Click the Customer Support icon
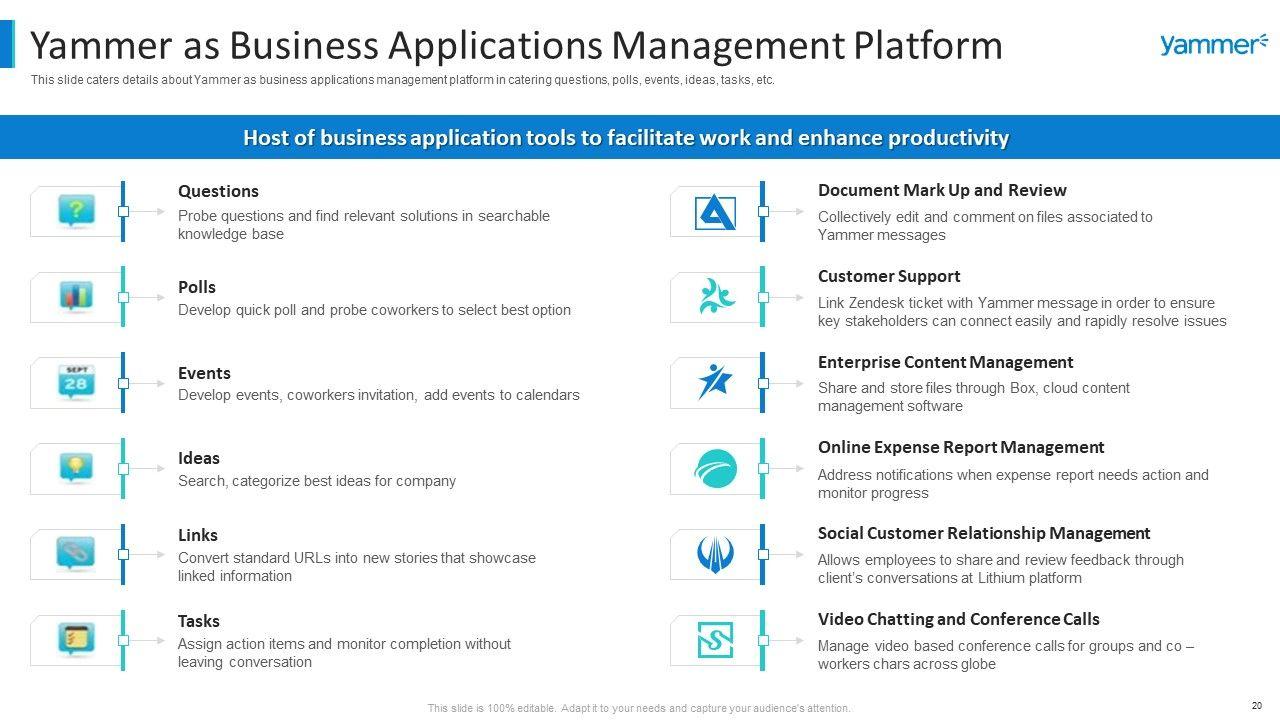Screen dimensions: 1280x720 [716, 297]
